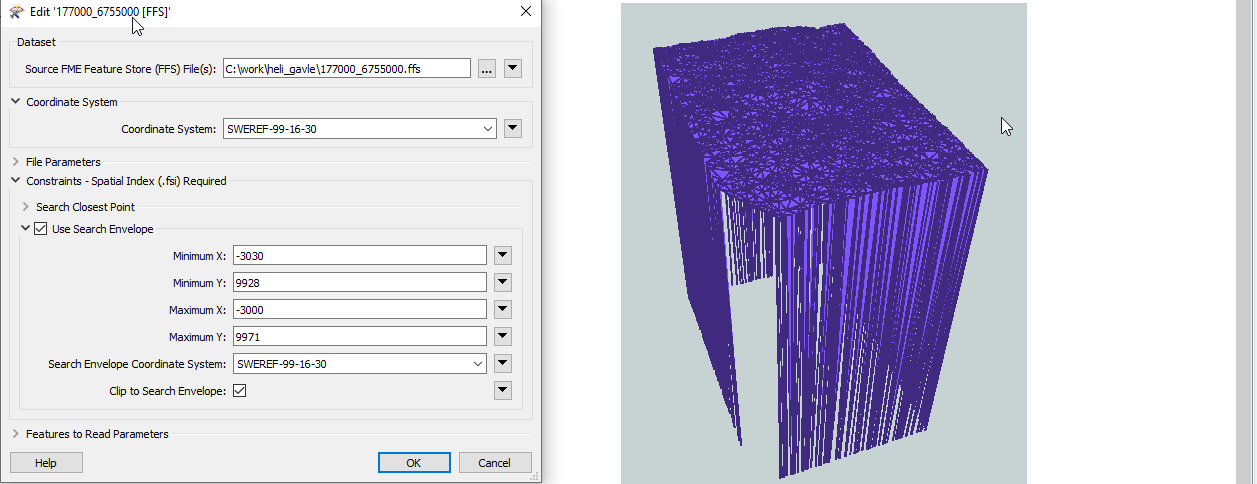Open the parameter menu arrow beside Source FFS File
This screenshot has width=1257, height=484.
513,68
